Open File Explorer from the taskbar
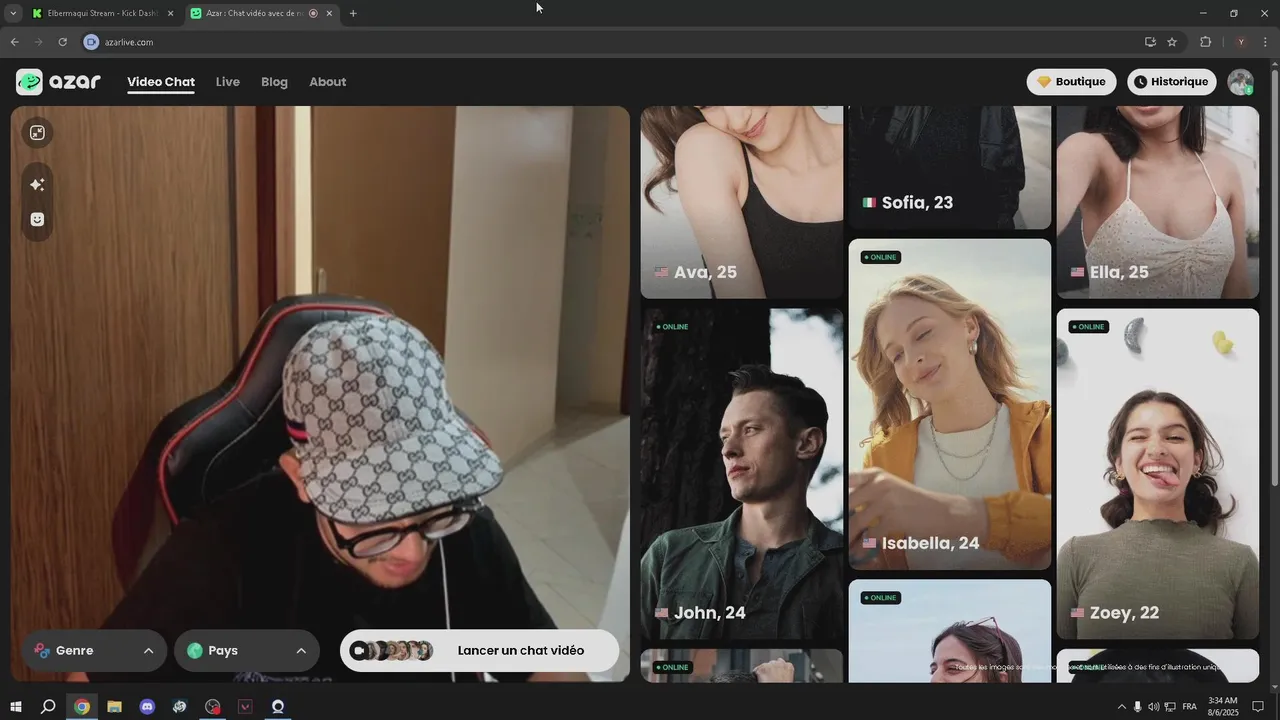 coord(114,707)
